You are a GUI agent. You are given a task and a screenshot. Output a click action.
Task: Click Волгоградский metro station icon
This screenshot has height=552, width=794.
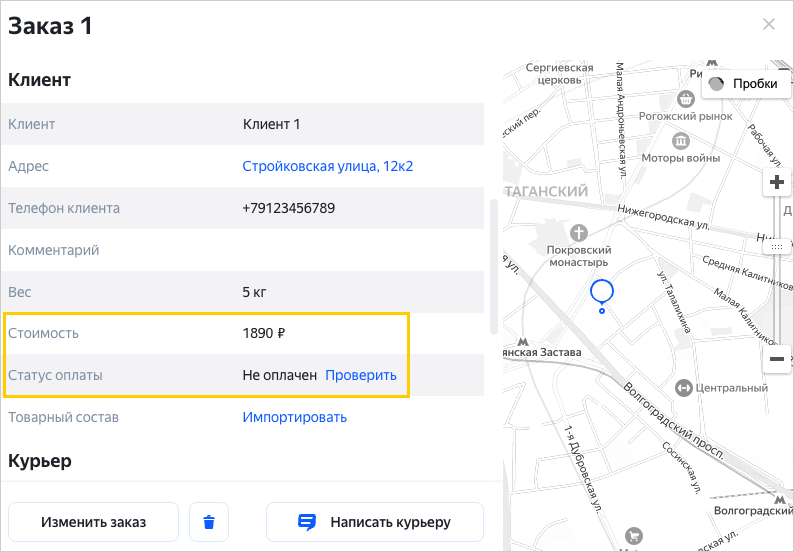(x=779, y=497)
